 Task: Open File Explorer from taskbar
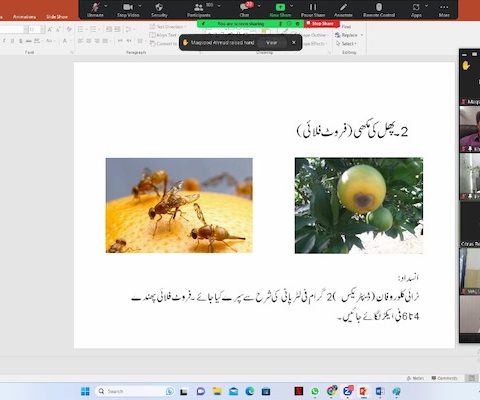(x=217, y=391)
